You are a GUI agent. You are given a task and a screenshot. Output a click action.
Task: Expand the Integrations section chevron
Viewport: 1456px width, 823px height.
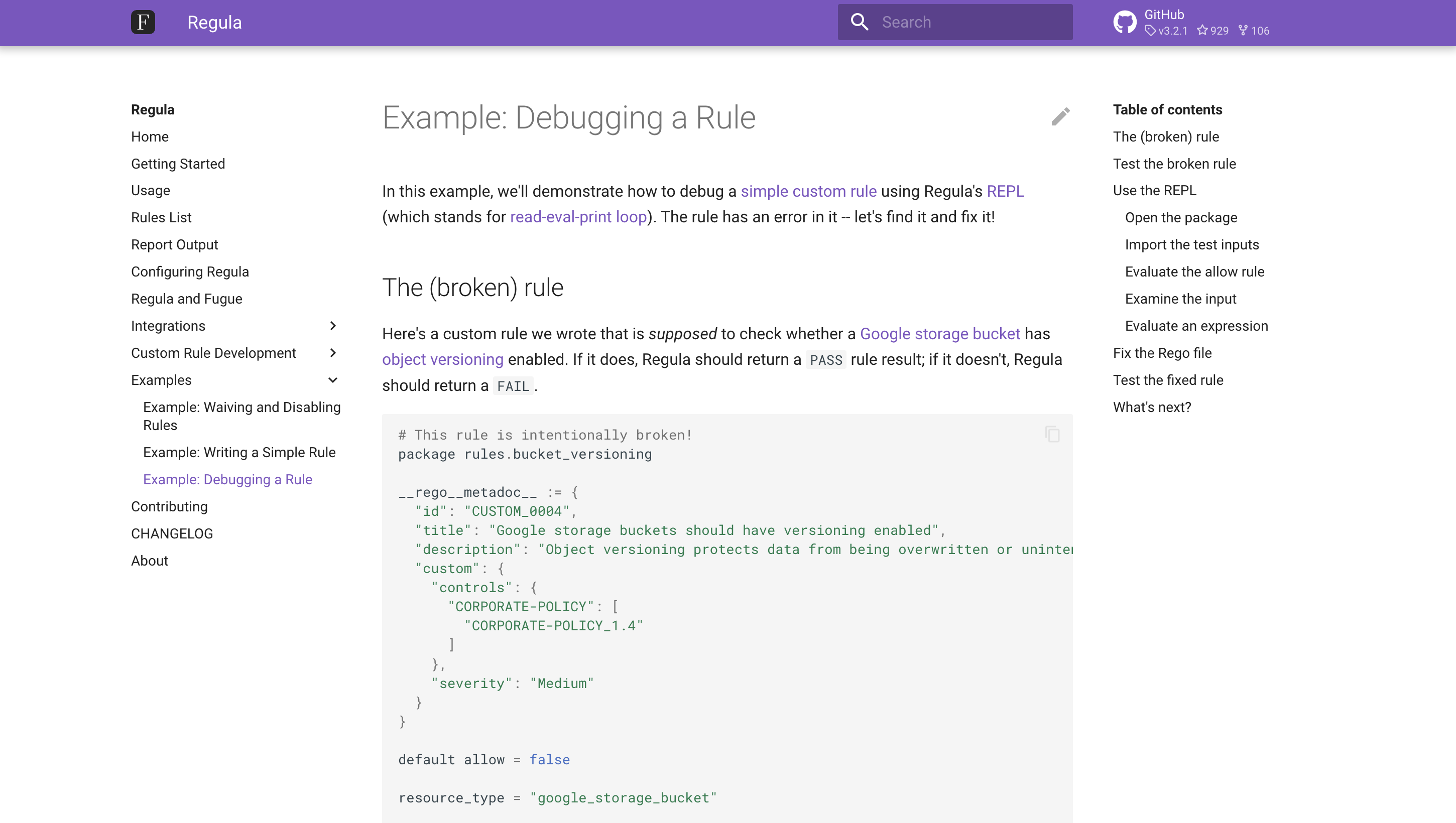[333, 326]
